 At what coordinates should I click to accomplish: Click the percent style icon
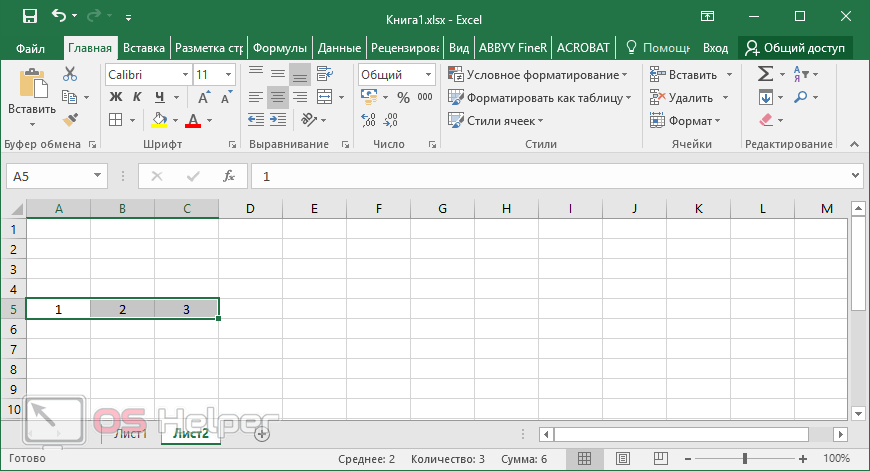pos(403,98)
